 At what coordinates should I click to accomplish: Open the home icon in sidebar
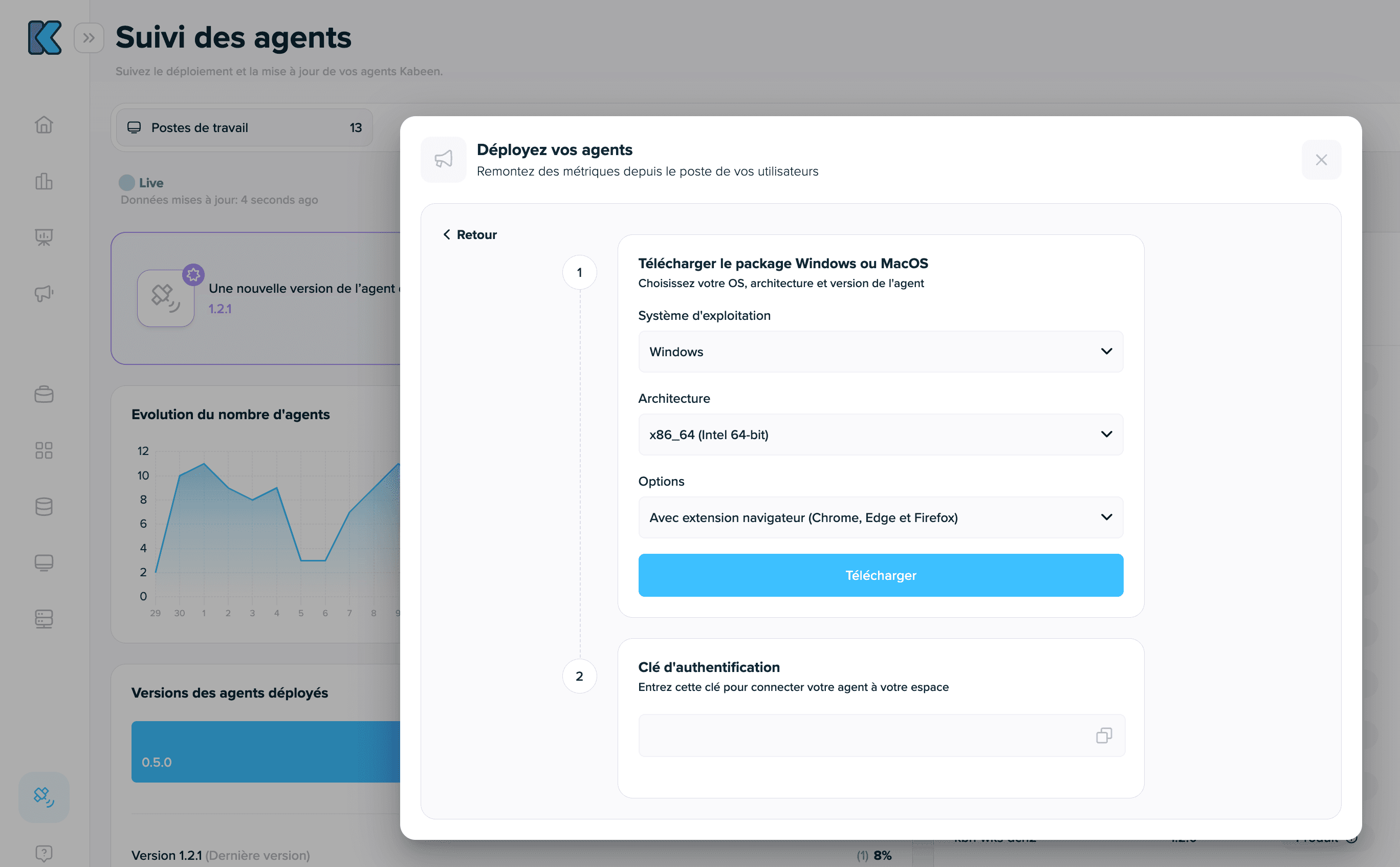click(x=43, y=125)
